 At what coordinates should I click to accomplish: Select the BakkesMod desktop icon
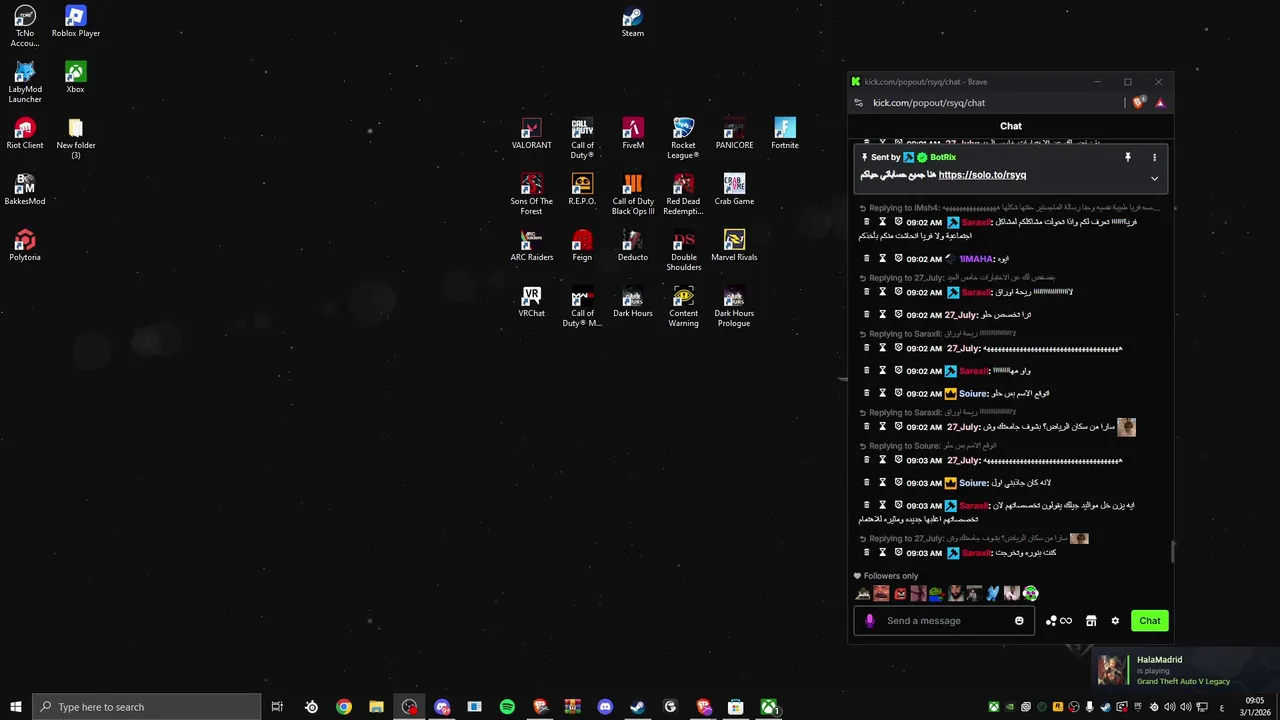(x=25, y=190)
